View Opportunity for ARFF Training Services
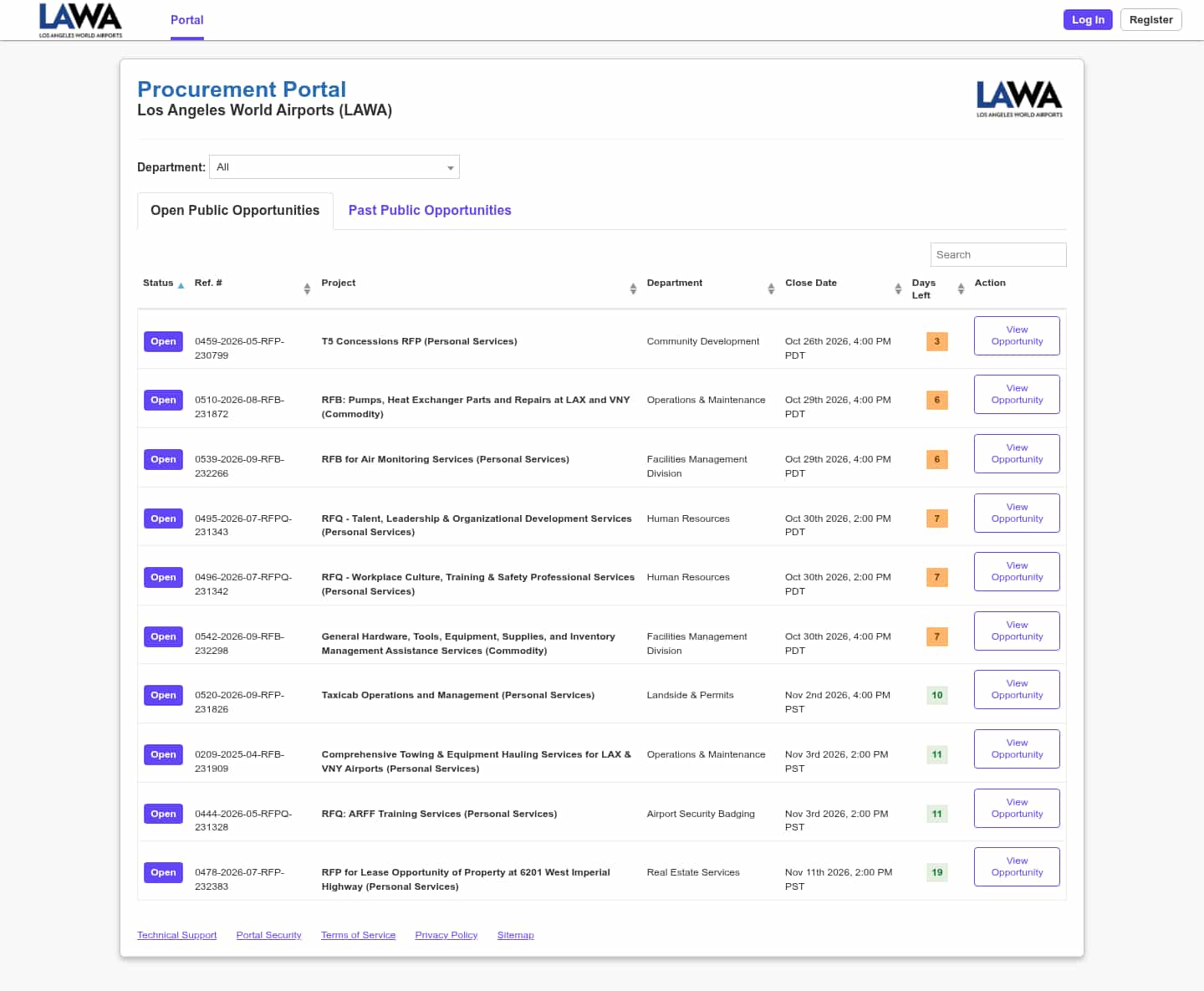Viewport: 1204px width, 991px height. click(1017, 808)
